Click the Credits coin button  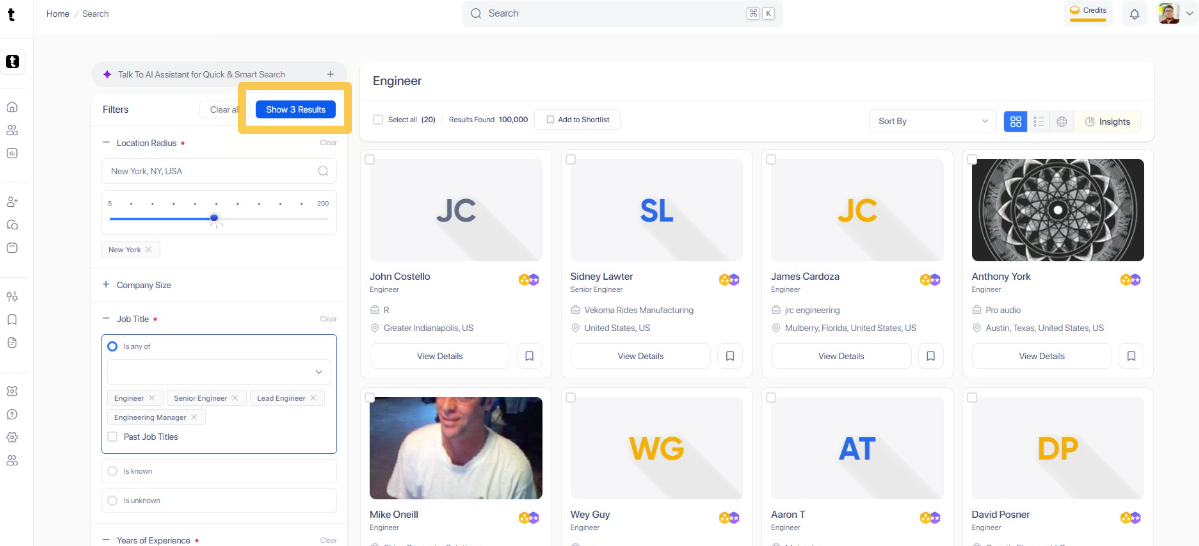tap(1087, 13)
